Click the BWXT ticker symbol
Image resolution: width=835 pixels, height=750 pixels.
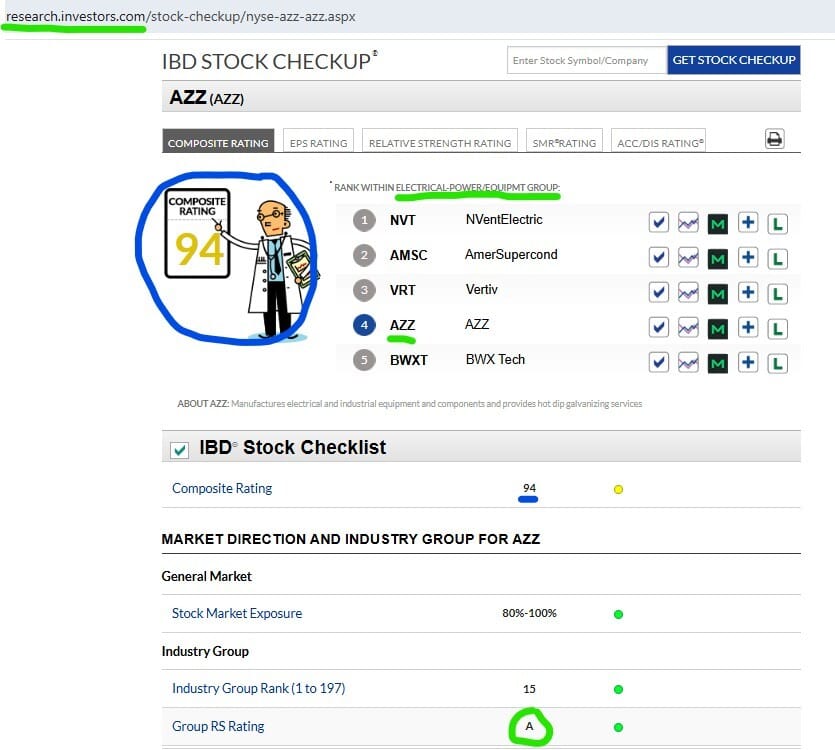tap(408, 360)
